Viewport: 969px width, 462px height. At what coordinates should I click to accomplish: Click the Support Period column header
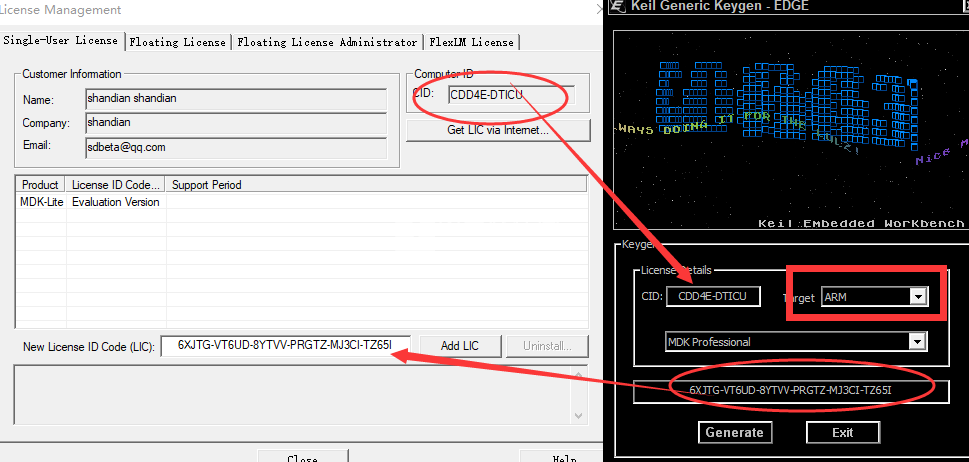tap(376, 185)
